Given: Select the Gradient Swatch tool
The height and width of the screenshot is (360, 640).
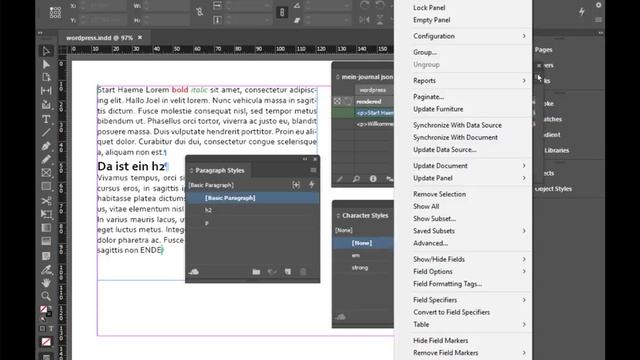Looking at the screenshot, I should point(46,228).
